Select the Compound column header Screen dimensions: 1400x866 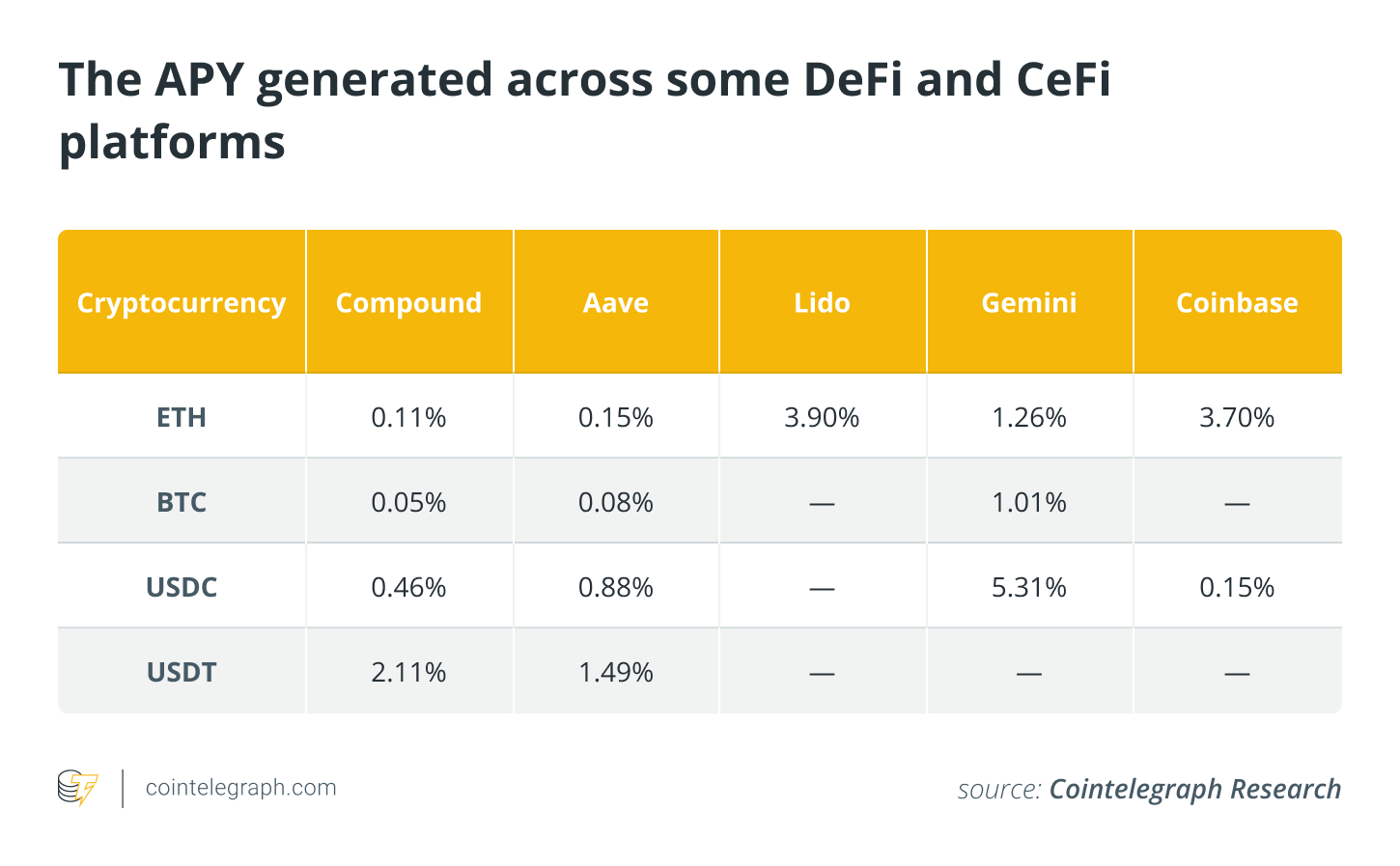click(408, 303)
